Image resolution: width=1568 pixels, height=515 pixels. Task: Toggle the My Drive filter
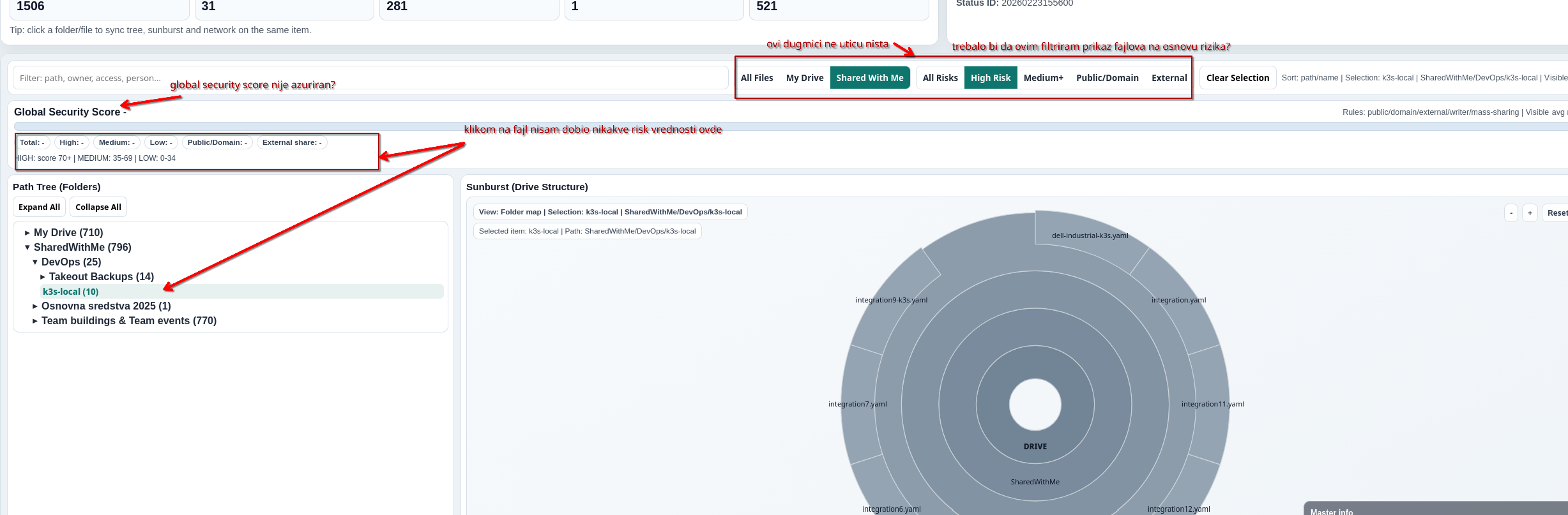805,78
